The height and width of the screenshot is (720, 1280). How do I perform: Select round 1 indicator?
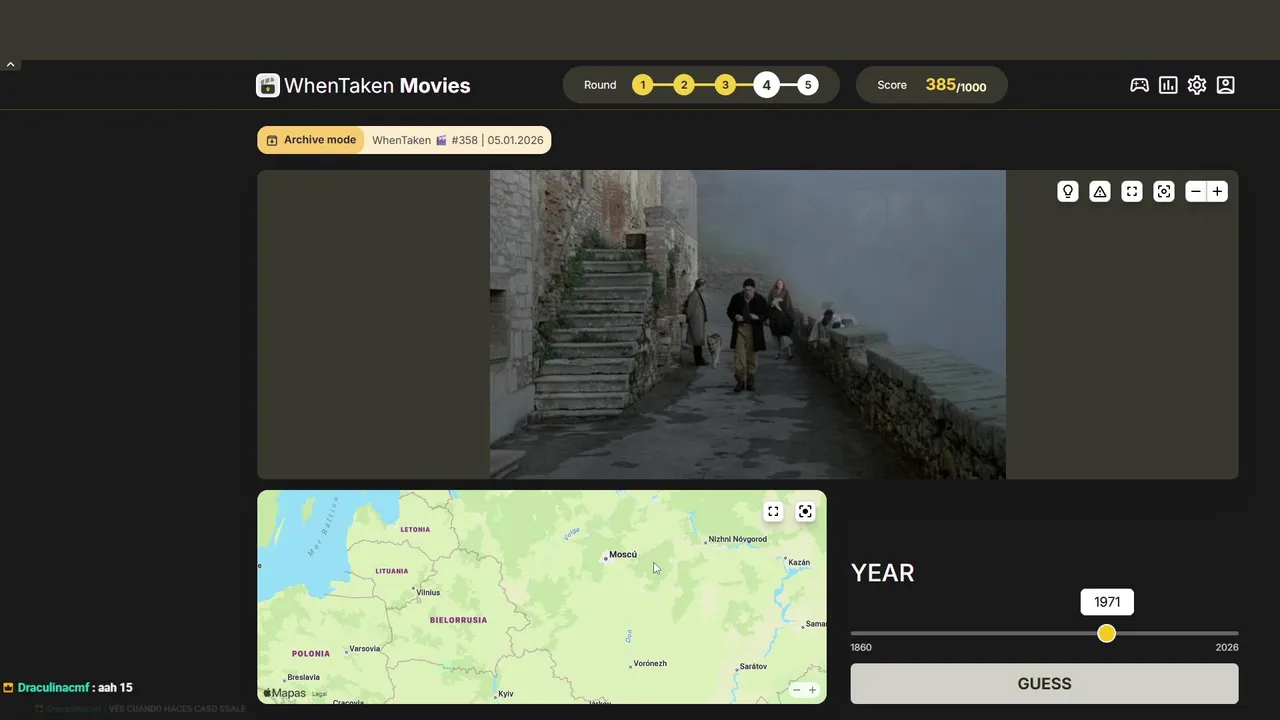click(x=642, y=85)
